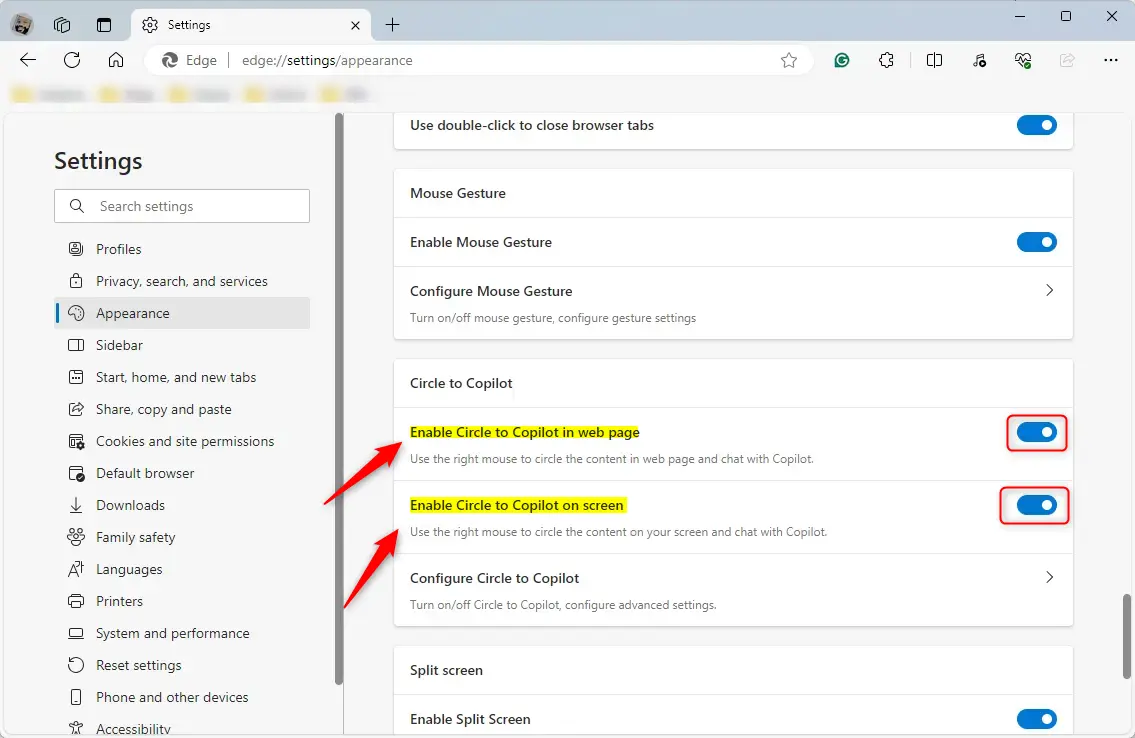Viewport: 1135px width, 738px height.
Task: Toggle Enable Circle to Copilot in web page
Action: click(x=1036, y=432)
